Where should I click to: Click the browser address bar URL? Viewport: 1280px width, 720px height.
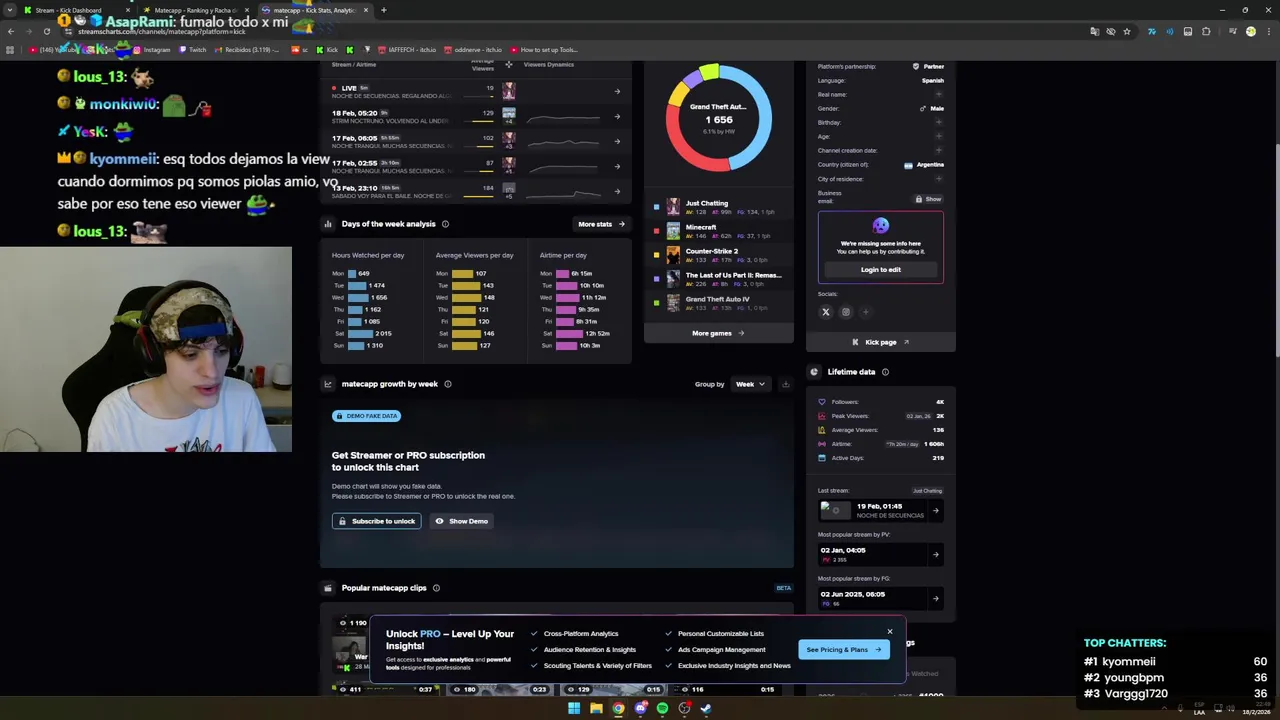coord(161,31)
